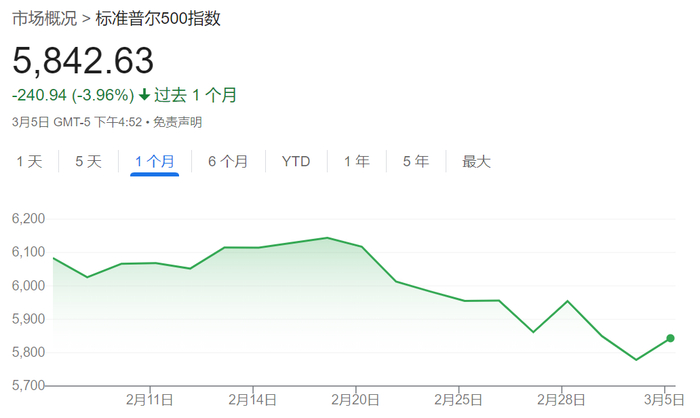Open the 5 年 range tab
This screenshot has width=700, height=418.
click(x=416, y=161)
